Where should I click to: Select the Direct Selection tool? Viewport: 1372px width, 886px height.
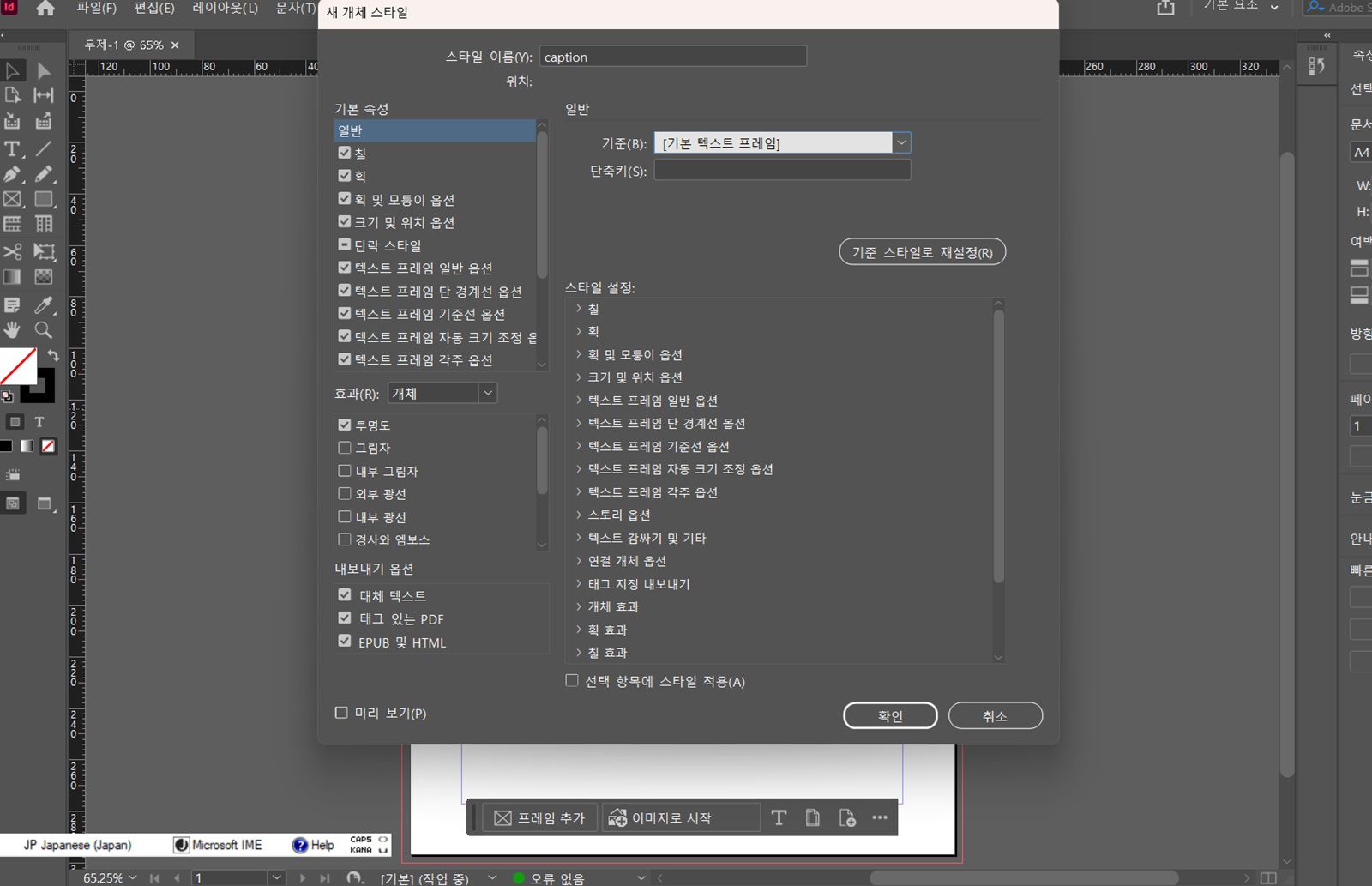click(44, 70)
